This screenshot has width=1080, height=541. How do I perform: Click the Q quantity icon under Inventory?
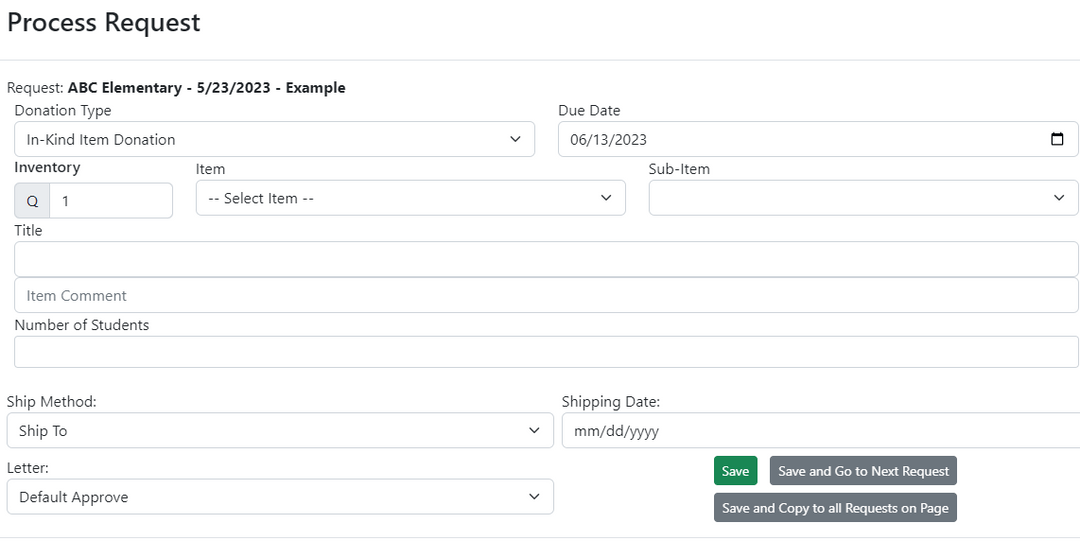32,201
